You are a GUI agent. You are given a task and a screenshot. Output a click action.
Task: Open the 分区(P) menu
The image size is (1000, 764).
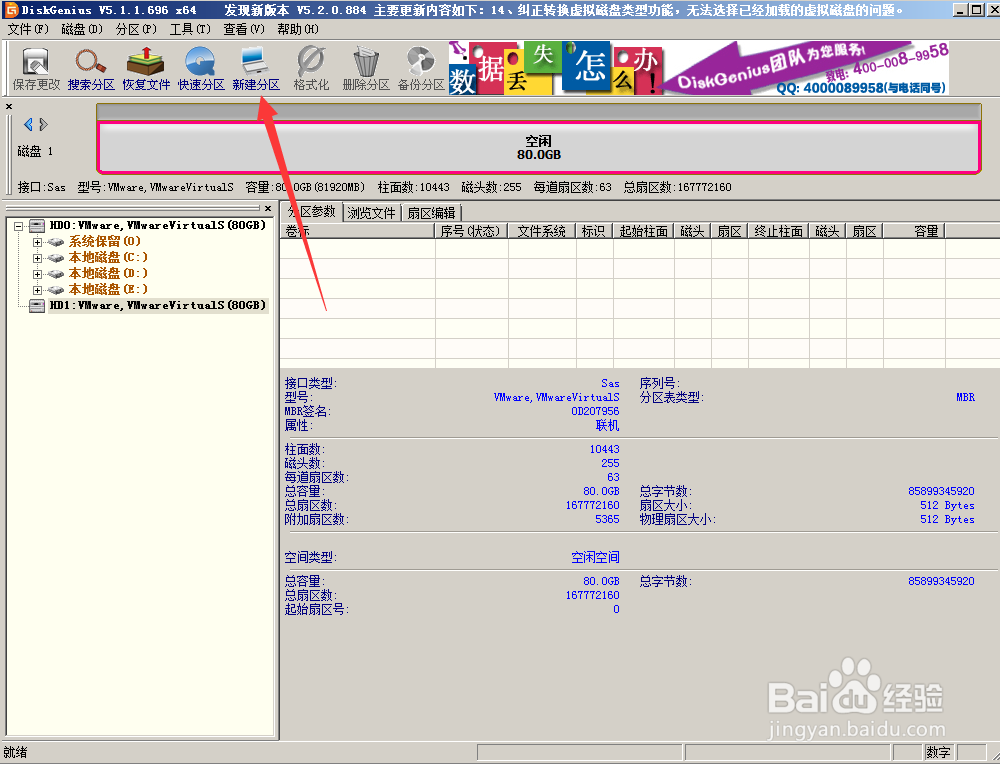tap(136, 29)
